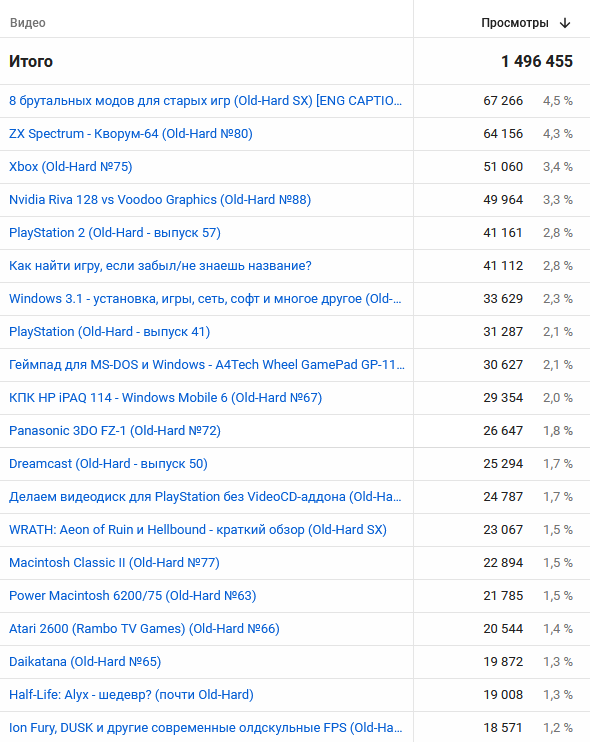Viewport: 590px width, 742px height.
Task: Select Dreamcast (Old-Hard - выпуск 50) link
Action: 108,464
